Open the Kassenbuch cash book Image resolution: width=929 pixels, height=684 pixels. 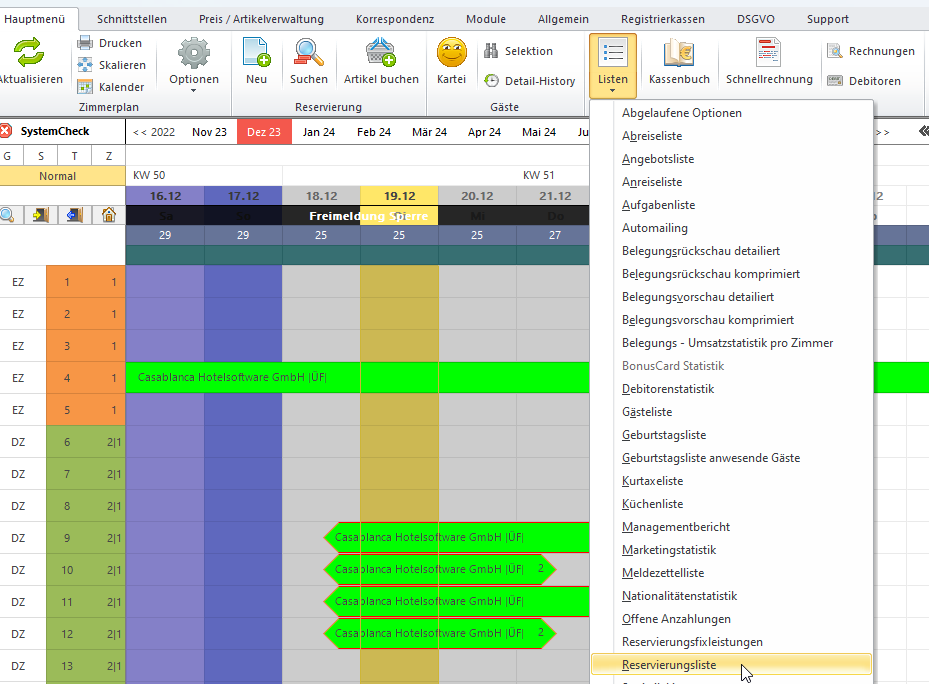679,53
